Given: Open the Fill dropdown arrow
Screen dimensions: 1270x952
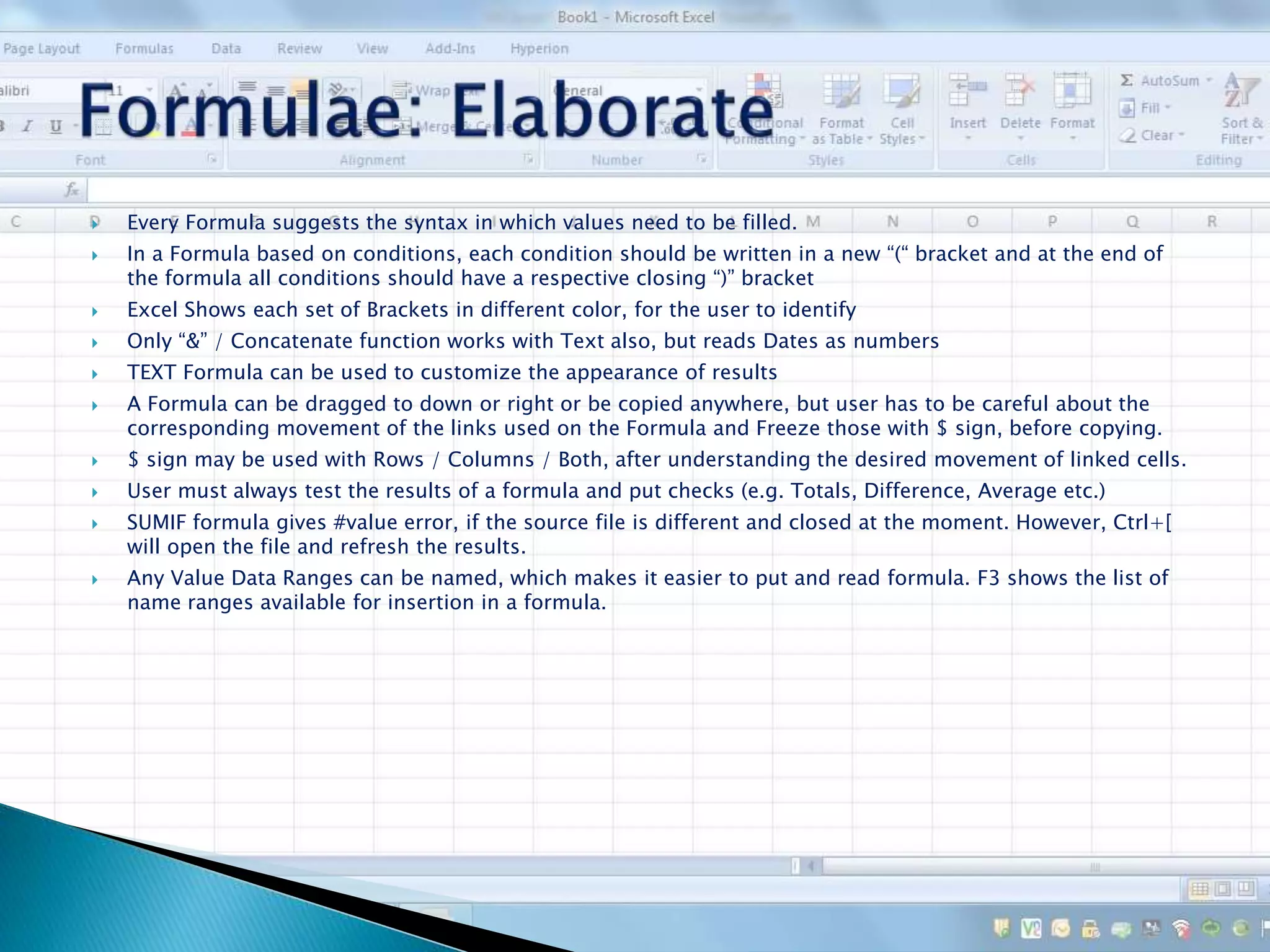Looking at the screenshot, I should tap(1168, 108).
